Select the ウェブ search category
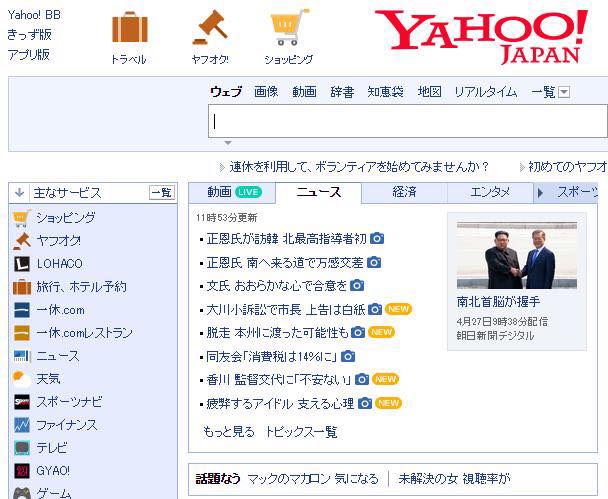The width and height of the screenshot is (608, 499). pyautogui.click(x=226, y=92)
